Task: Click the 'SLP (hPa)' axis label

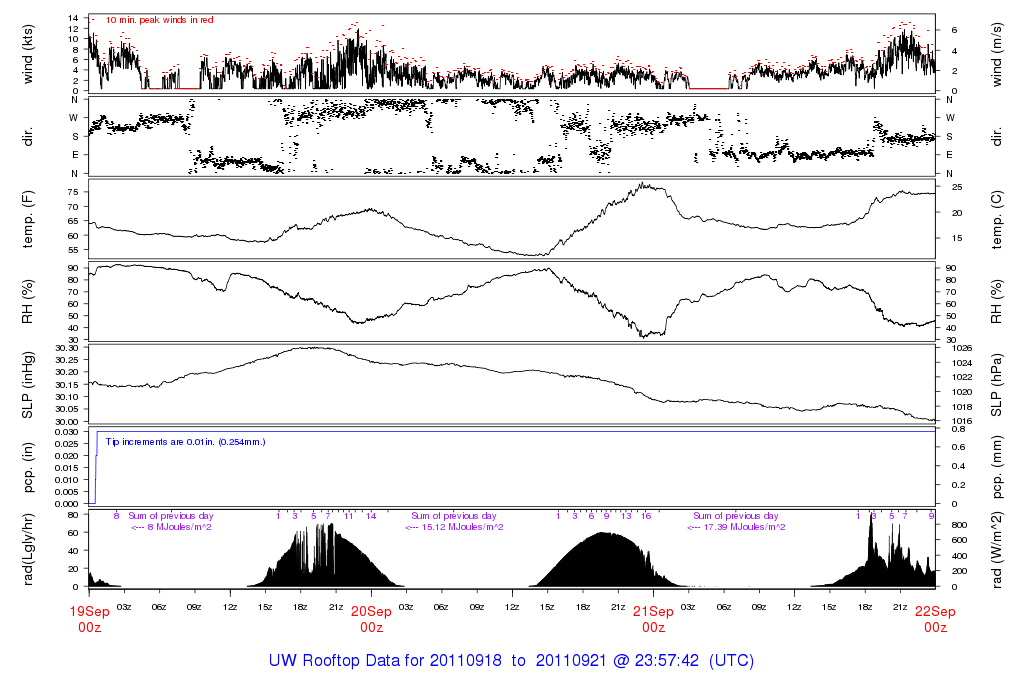Action: (1000, 384)
